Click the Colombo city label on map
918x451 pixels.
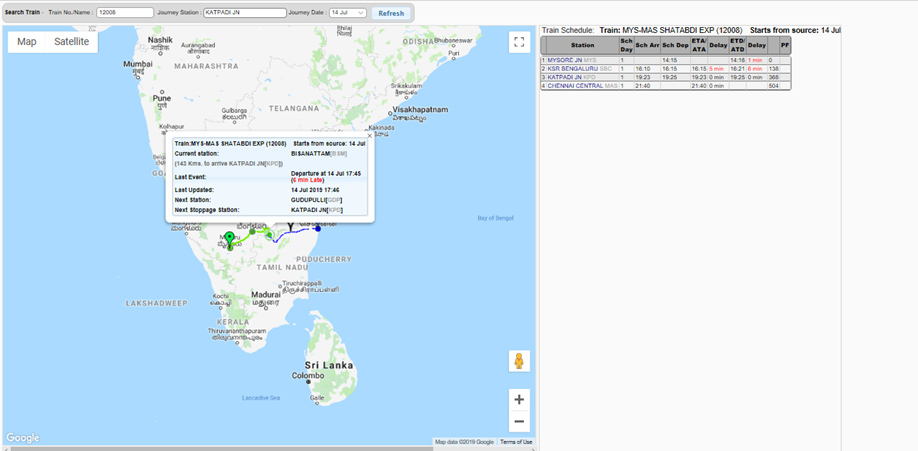[x=308, y=375]
